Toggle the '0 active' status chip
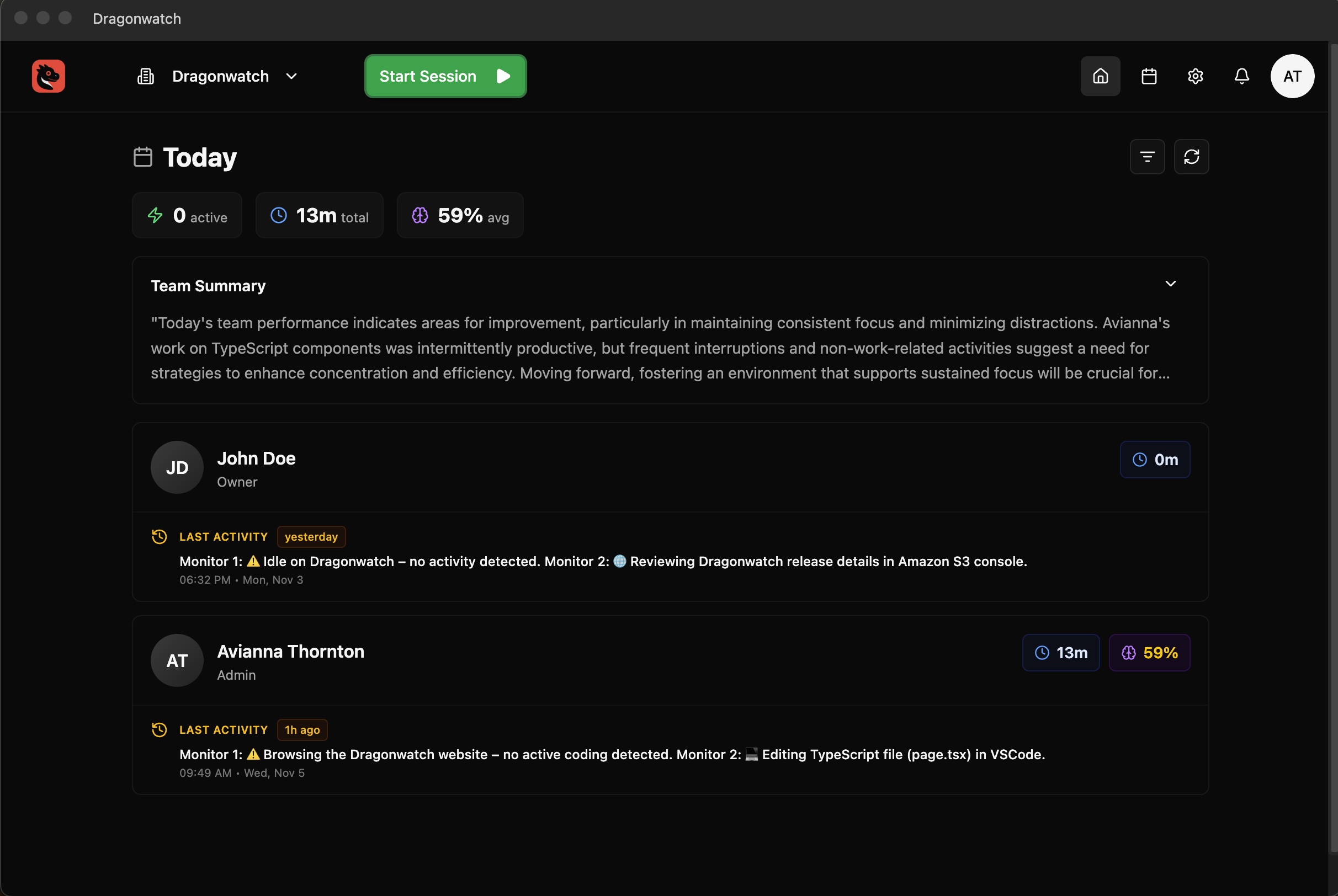 187,215
